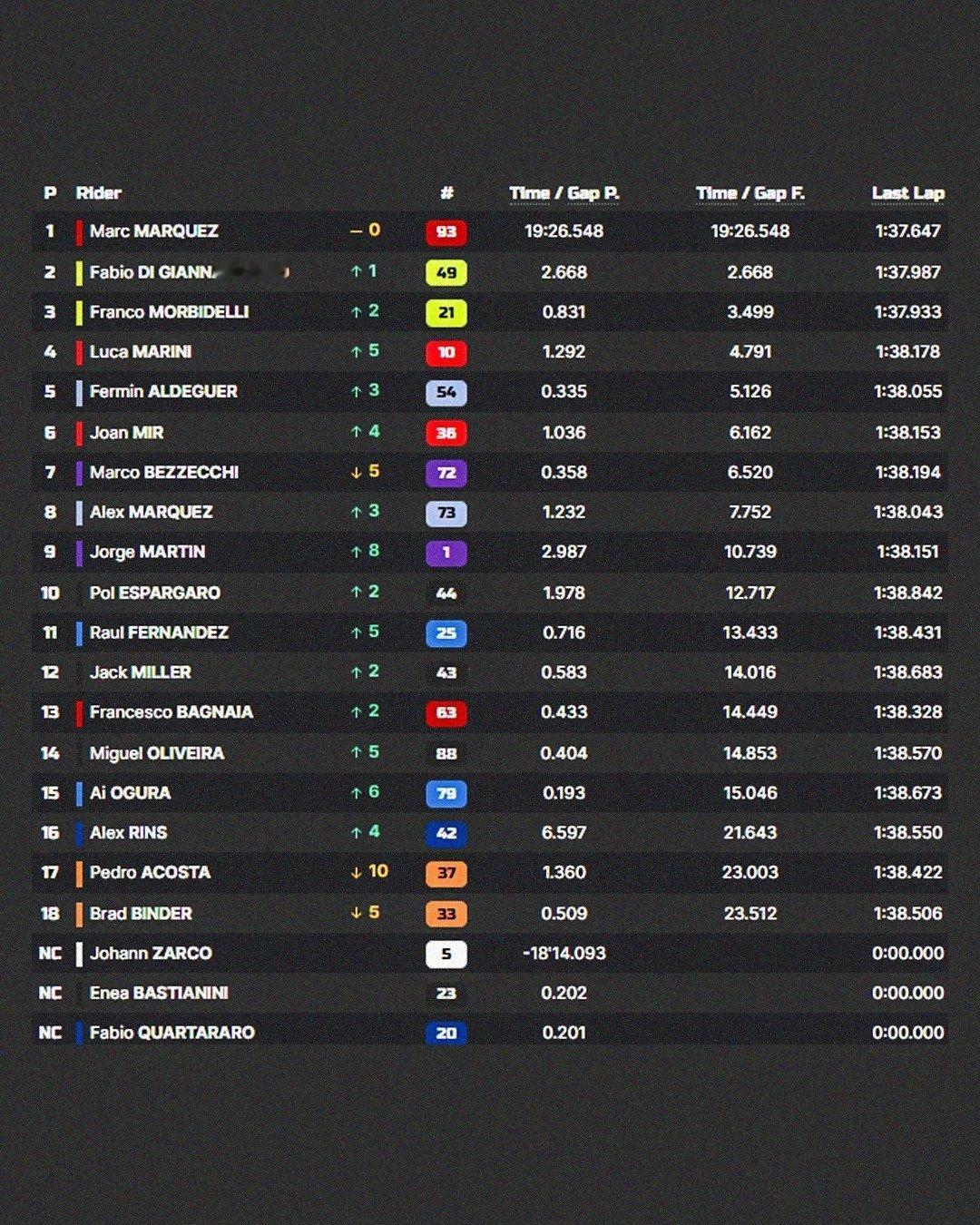Click Quartararo's blue number 20 badge
Viewport: 980px width, 1225px height.
446,1033
